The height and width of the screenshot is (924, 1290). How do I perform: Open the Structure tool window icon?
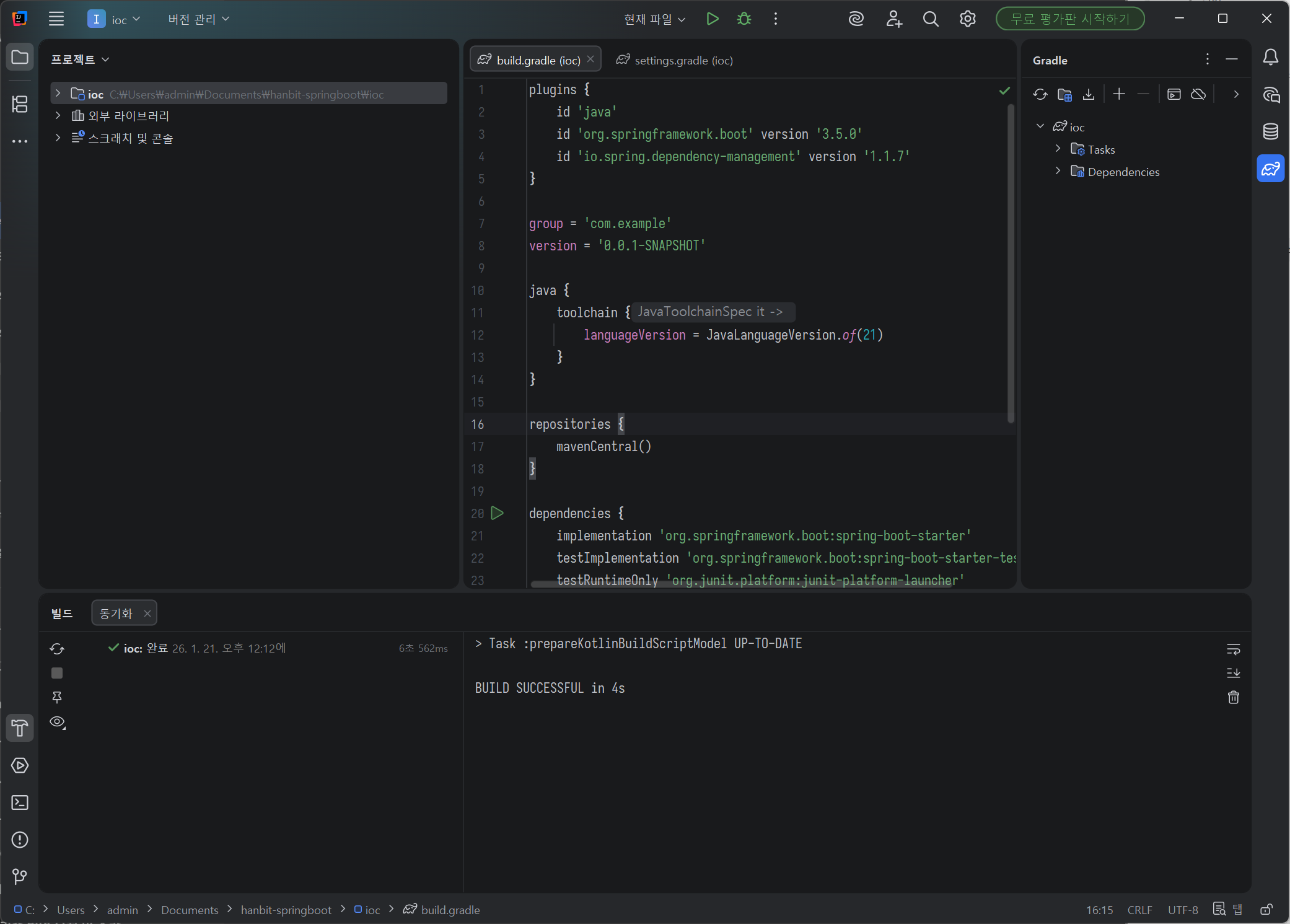click(x=20, y=103)
